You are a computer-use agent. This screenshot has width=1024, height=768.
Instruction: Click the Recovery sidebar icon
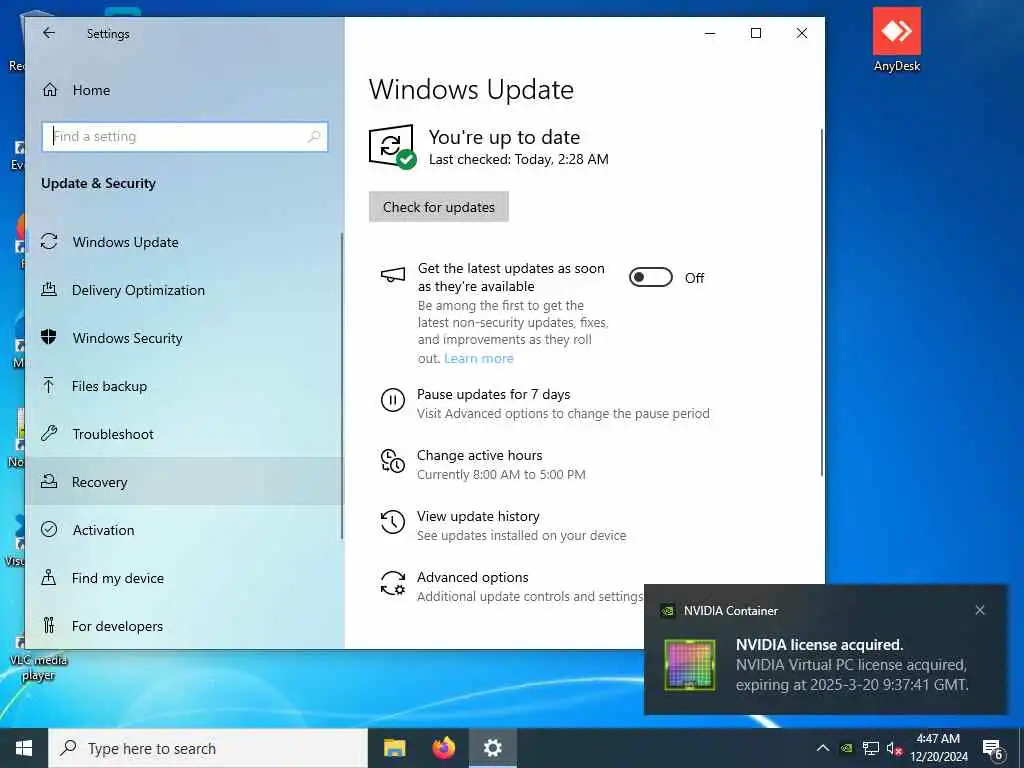pos(49,481)
